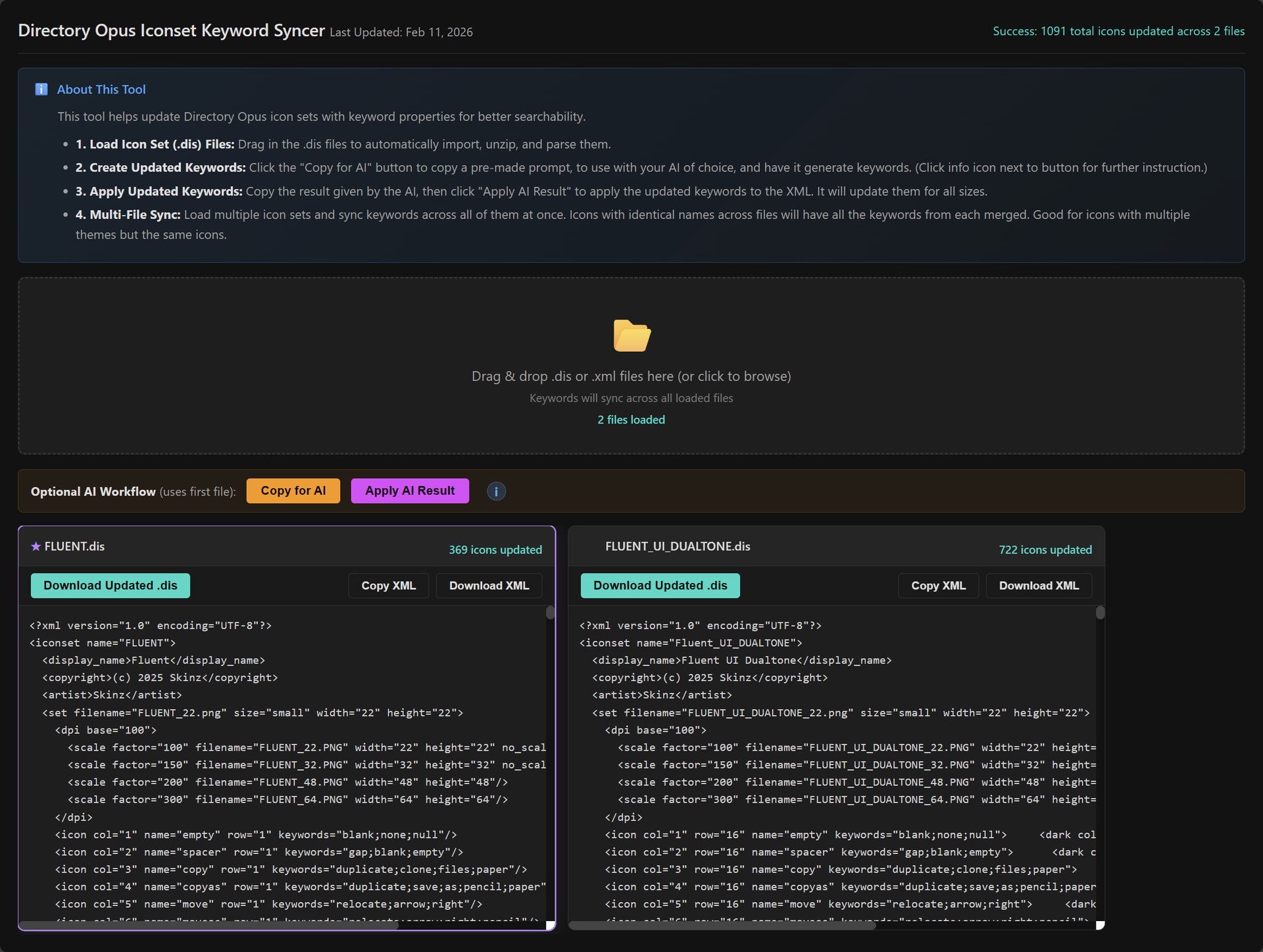Click the blue info icon beside About This Tool
The width and height of the screenshot is (1263, 952).
(x=41, y=89)
